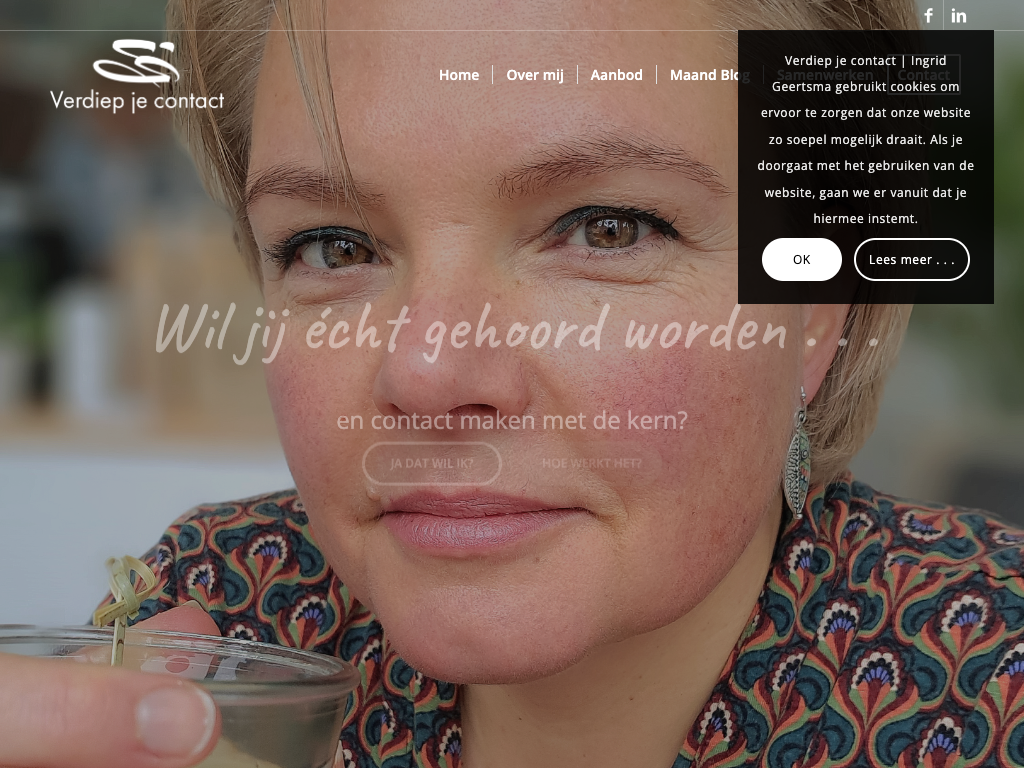The width and height of the screenshot is (1024, 768).
Task: Open the 'Over mij' menu item
Action: (x=535, y=75)
